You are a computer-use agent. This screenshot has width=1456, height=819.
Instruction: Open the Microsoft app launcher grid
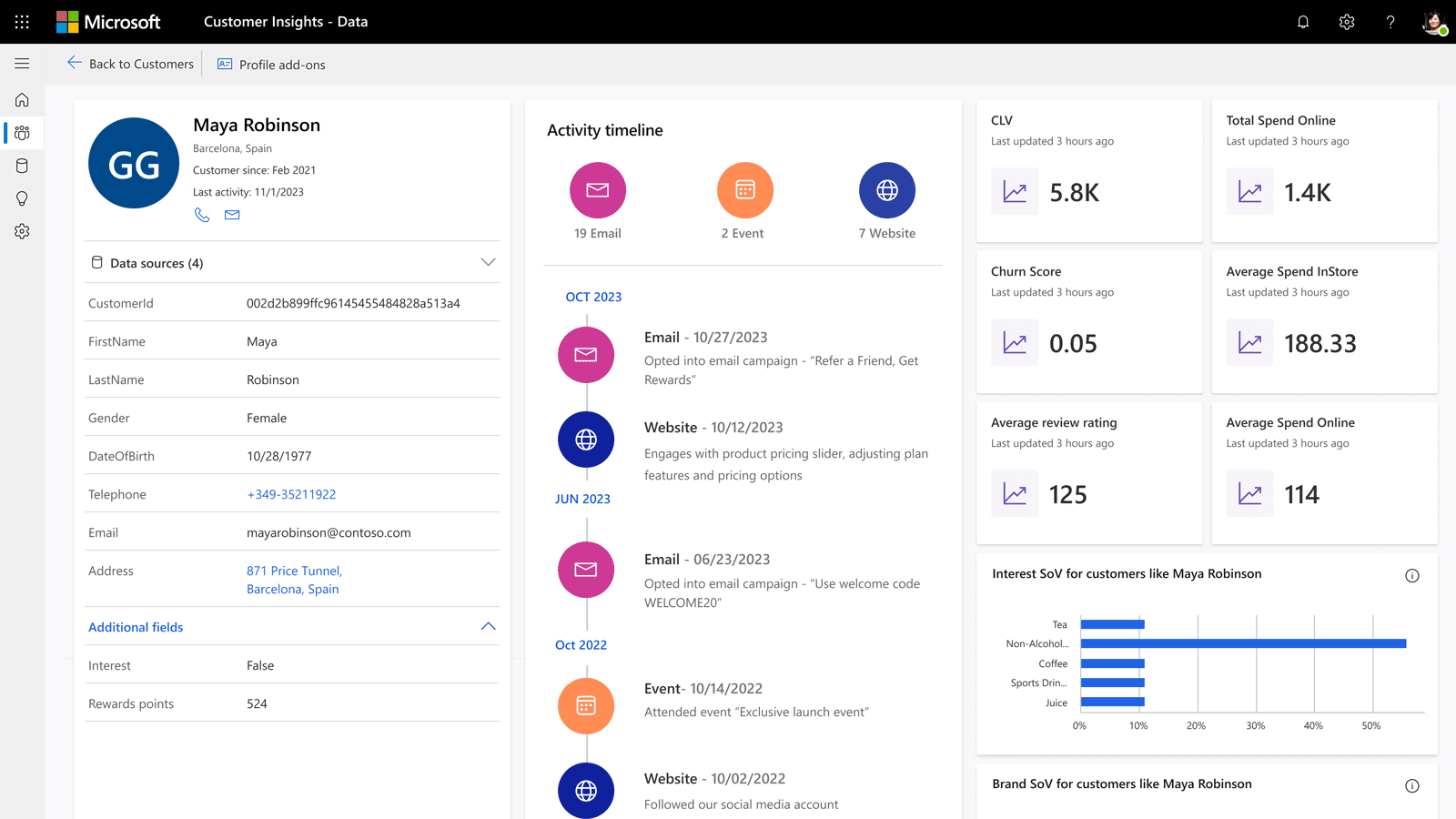(x=22, y=22)
